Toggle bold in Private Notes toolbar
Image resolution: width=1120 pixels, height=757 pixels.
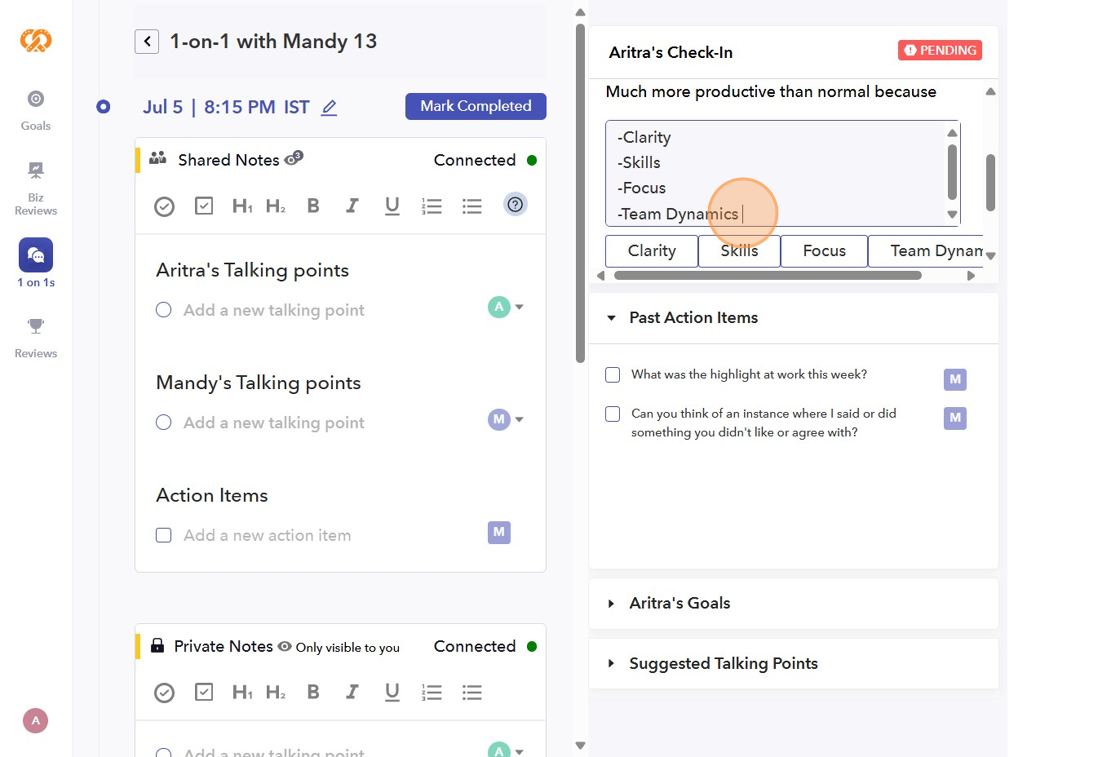(x=313, y=691)
